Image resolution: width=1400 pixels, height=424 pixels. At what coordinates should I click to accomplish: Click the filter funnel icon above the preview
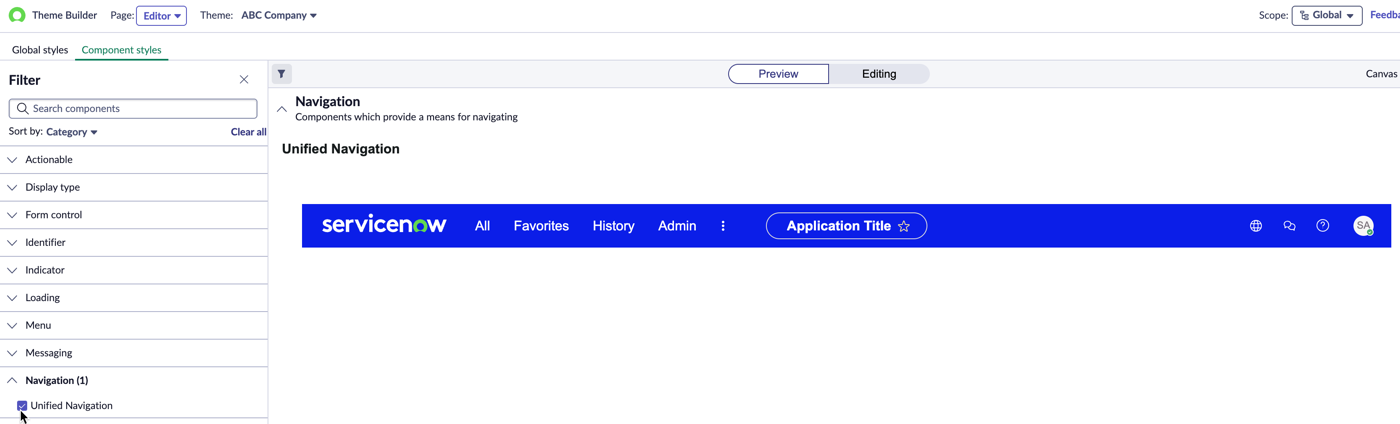point(282,74)
